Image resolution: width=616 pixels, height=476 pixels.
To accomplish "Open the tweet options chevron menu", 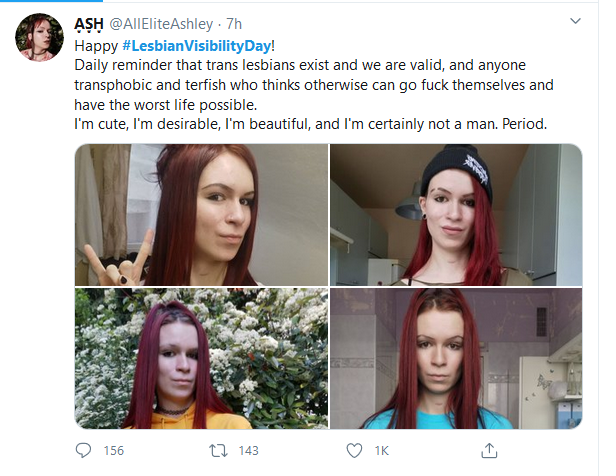I will [x=575, y=21].
